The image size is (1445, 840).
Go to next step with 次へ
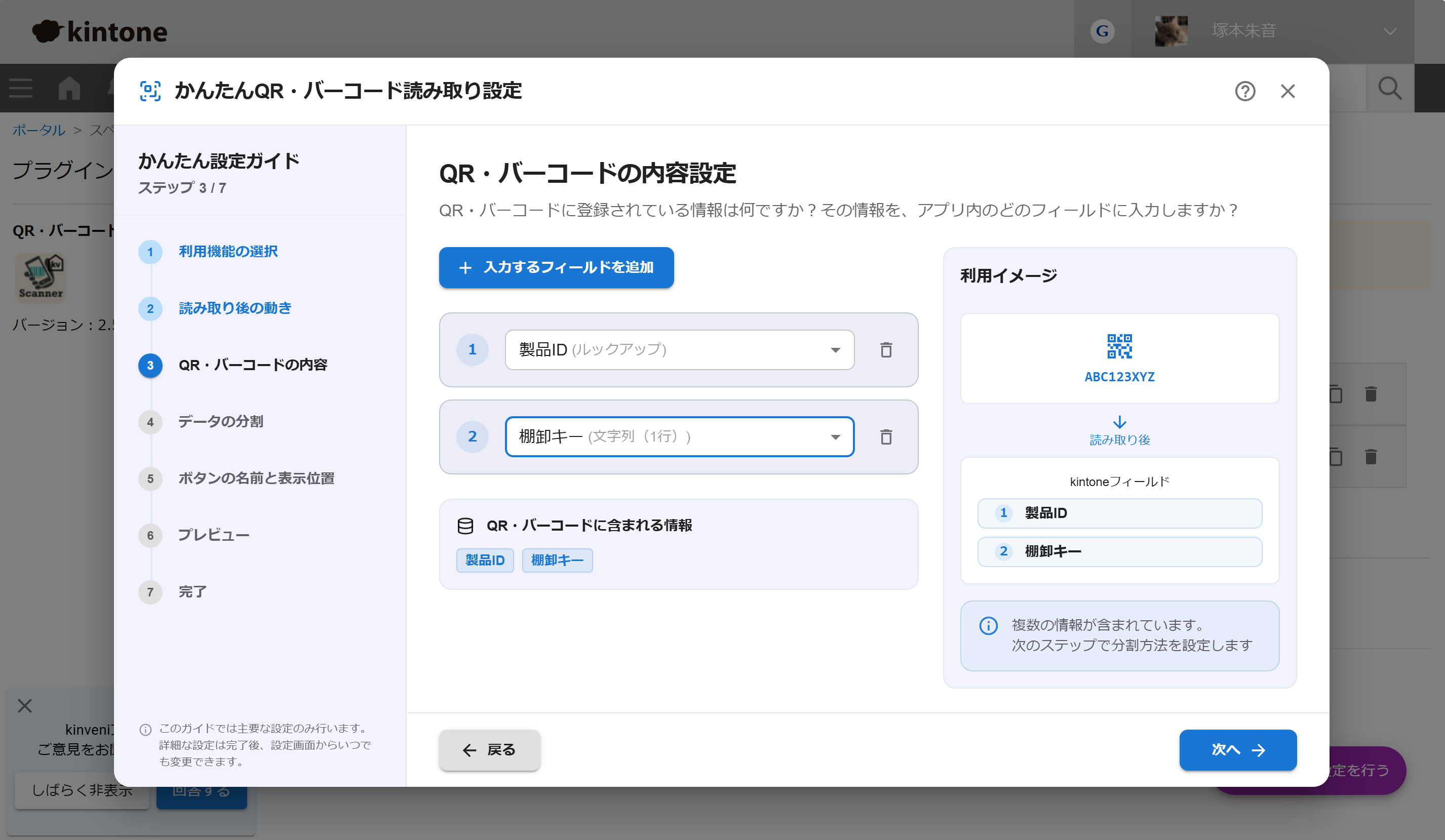(1238, 750)
